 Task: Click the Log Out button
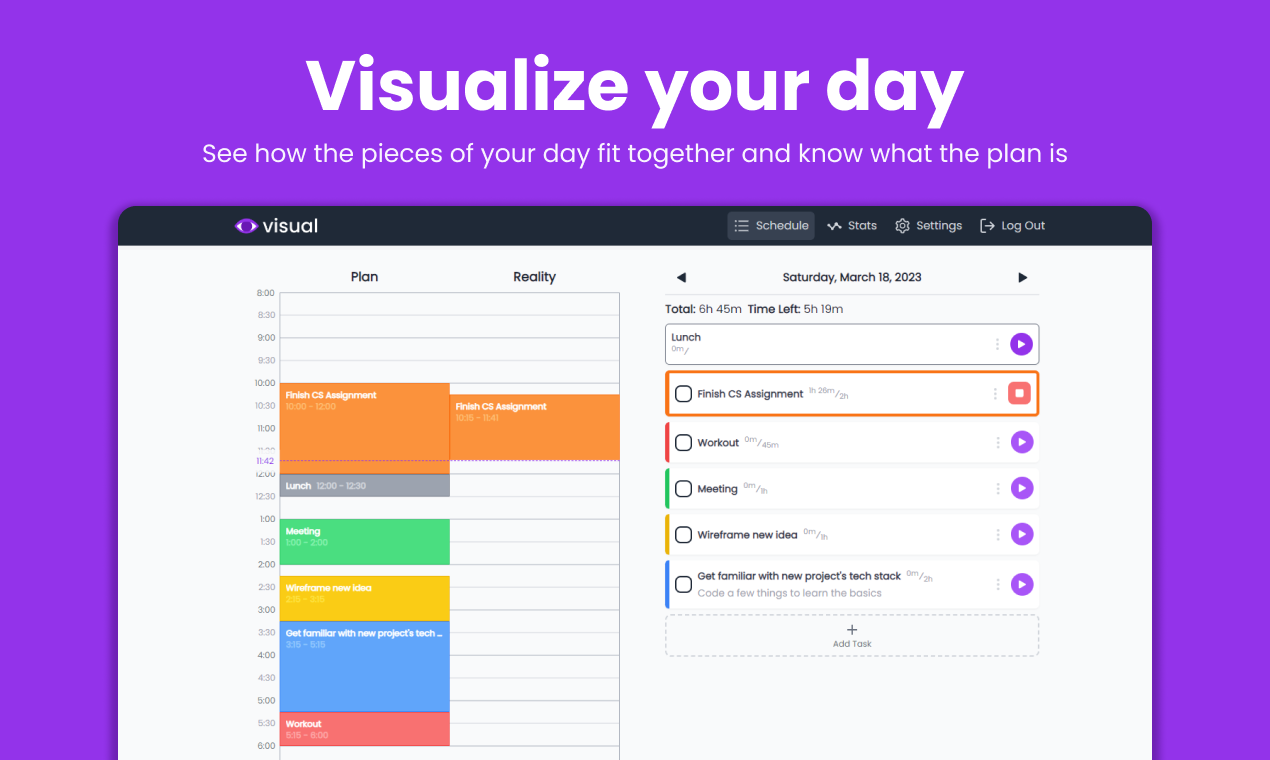1012,226
